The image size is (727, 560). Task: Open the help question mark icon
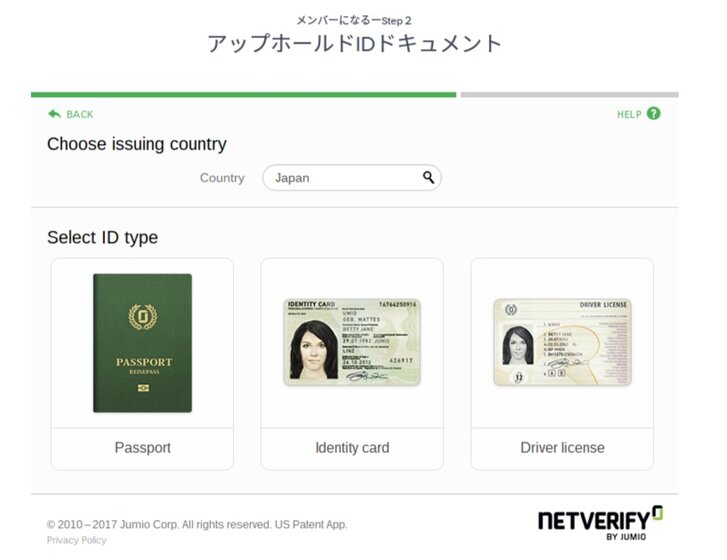[653, 114]
